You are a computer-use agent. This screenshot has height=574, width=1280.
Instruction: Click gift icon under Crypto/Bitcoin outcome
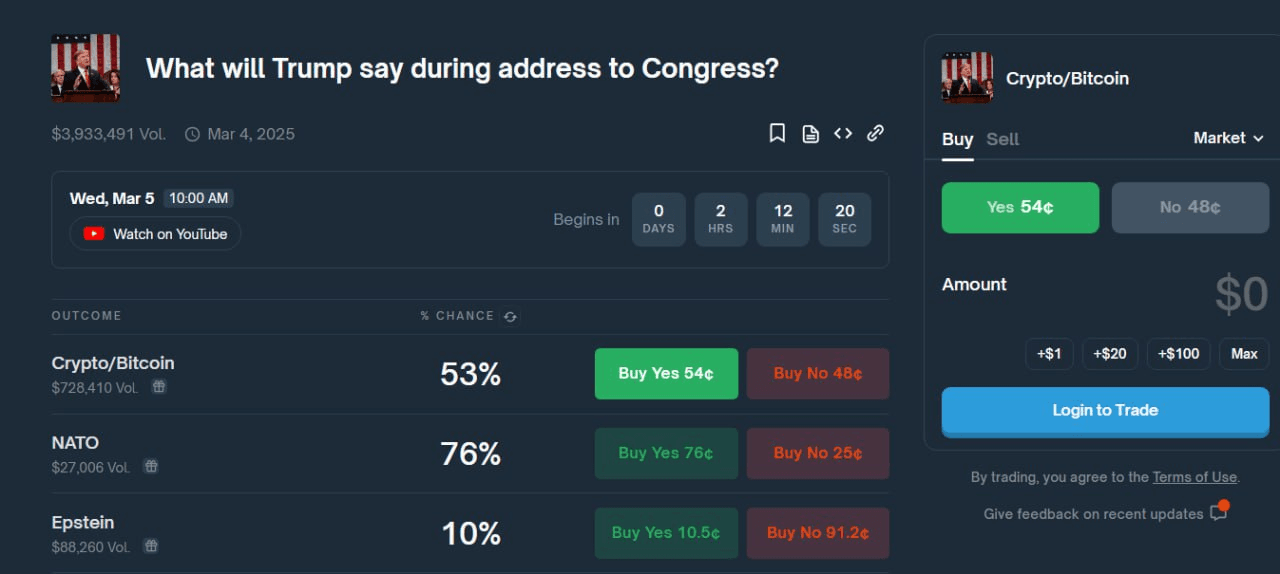point(159,387)
